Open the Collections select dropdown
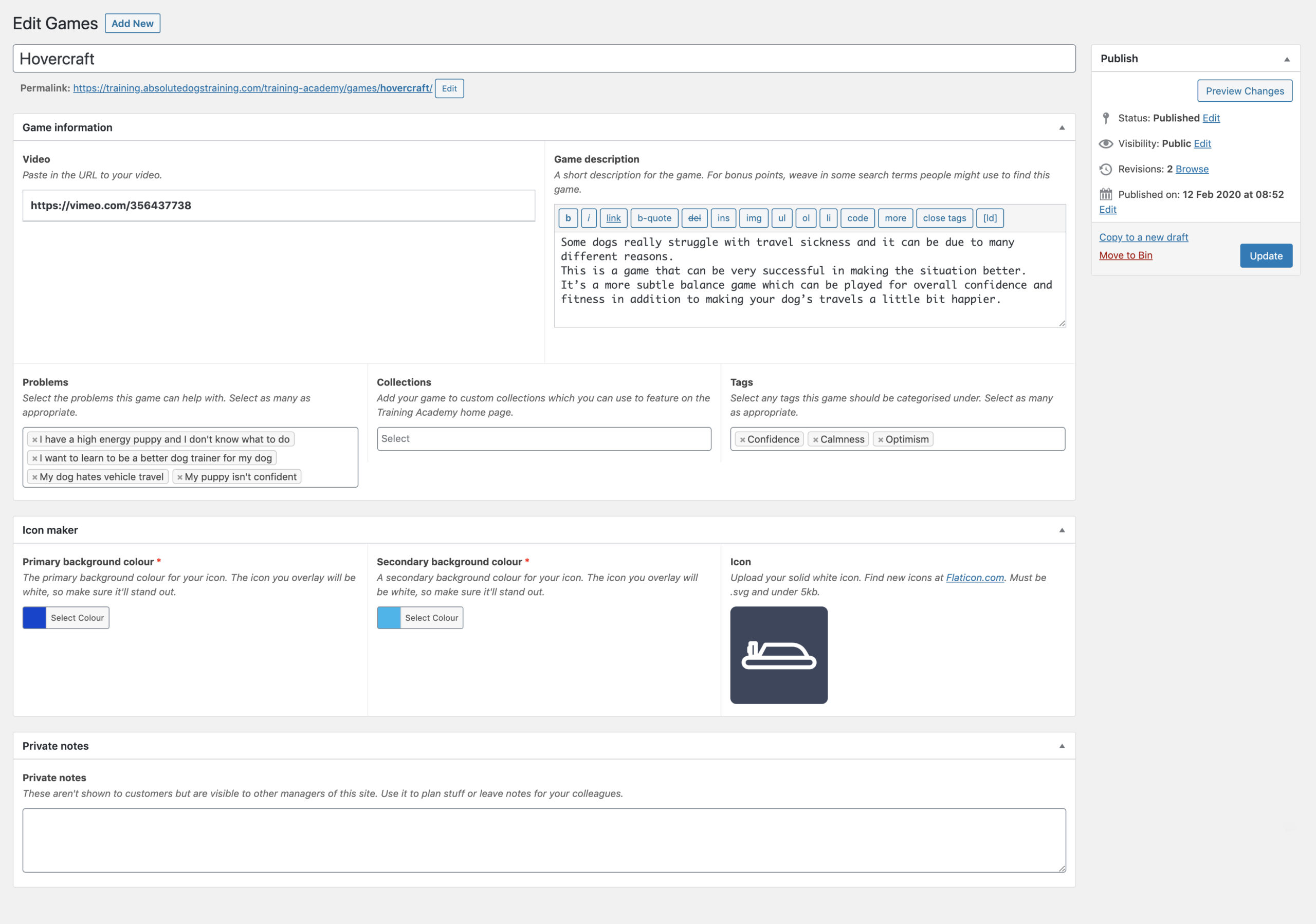 coord(544,439)
